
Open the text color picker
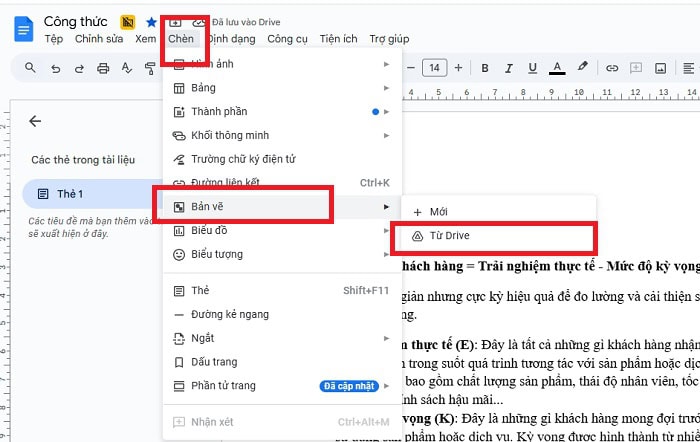[x=558, y=68]
